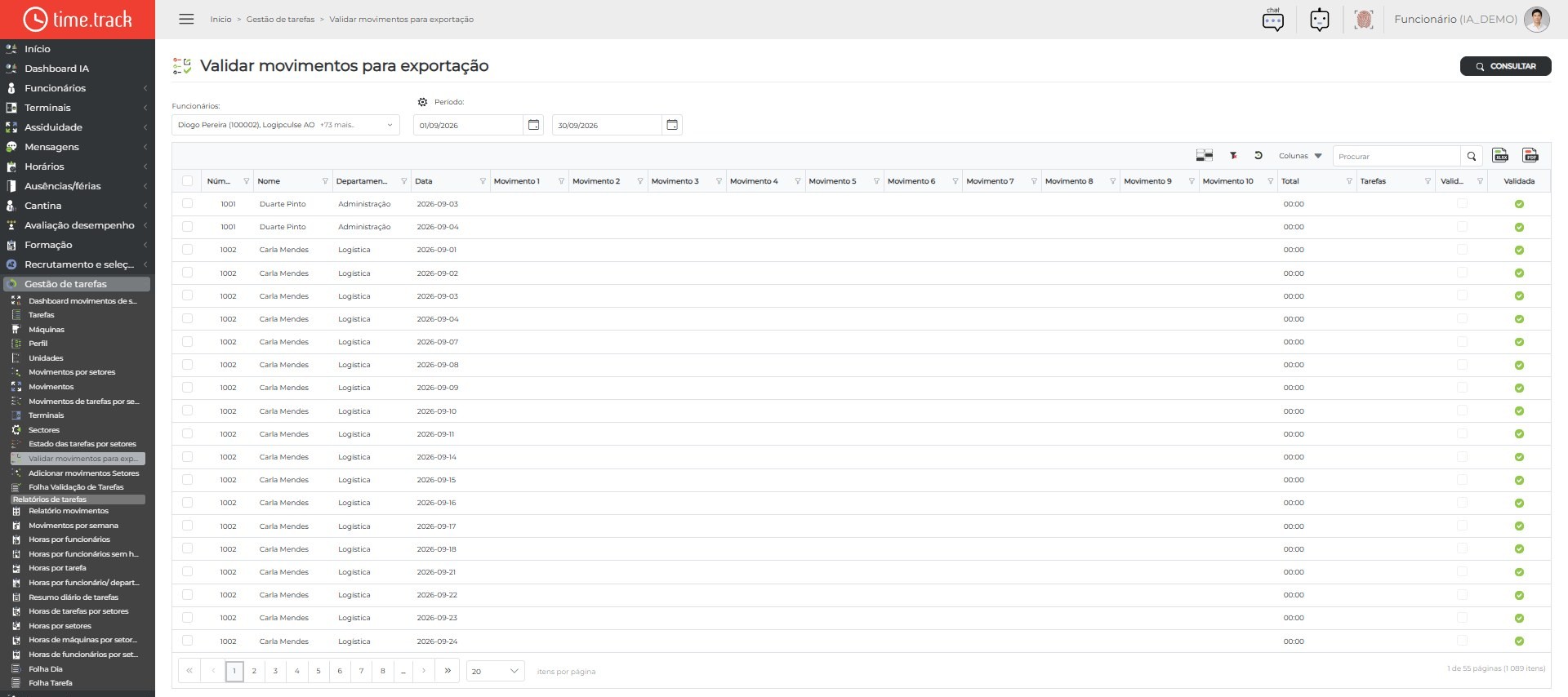1568x697 pixels.
Task: Click the fingerprint icon in header
Action: pos(1363,20)
